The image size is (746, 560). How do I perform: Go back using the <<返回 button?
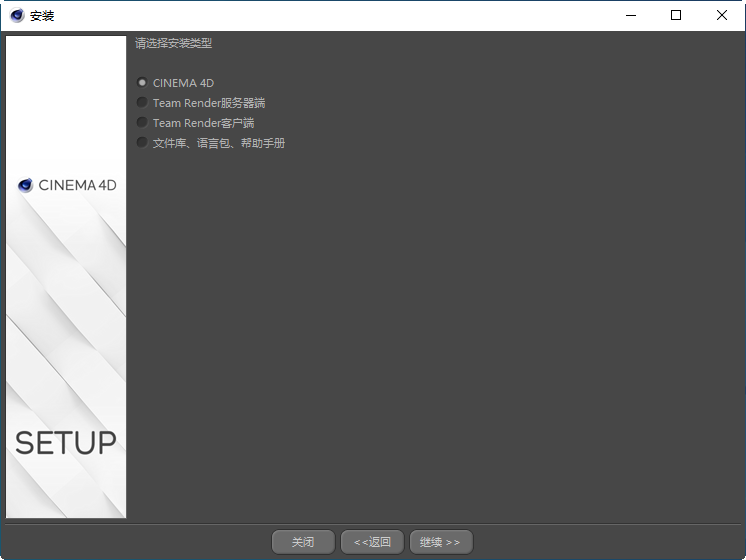point(372,542)
